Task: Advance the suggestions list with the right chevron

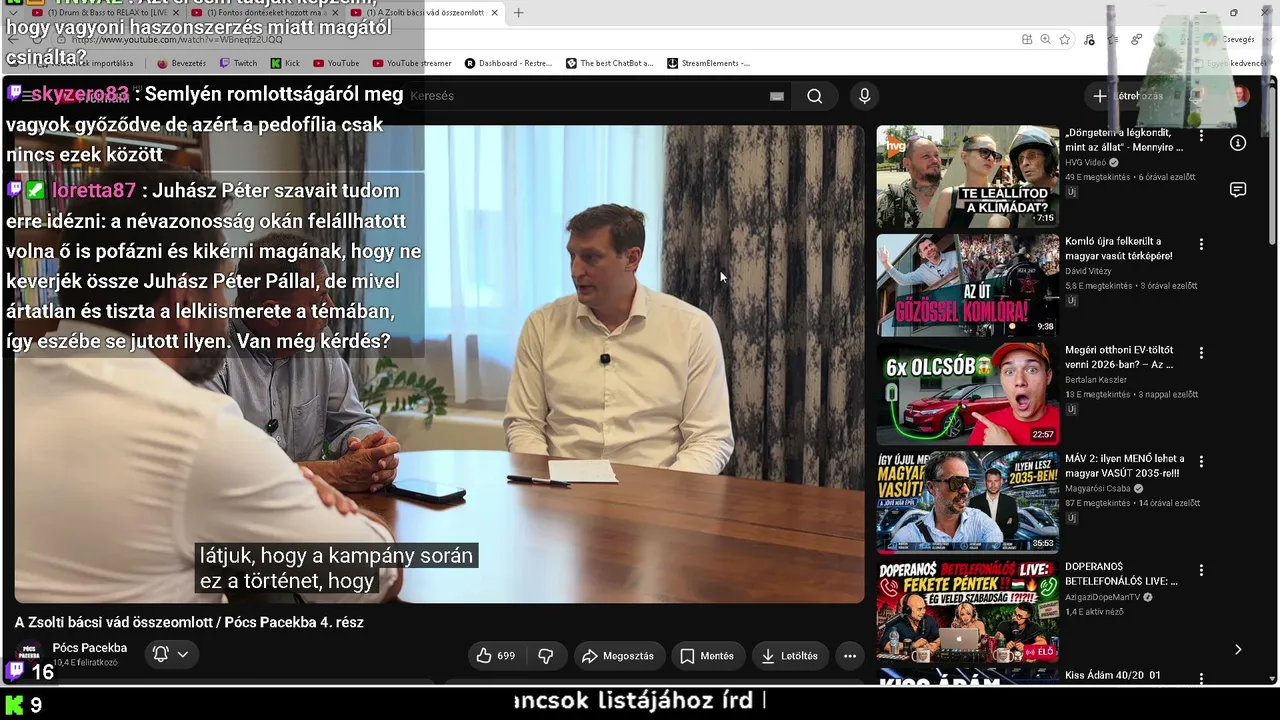Action: click(x=1238, y=649)
